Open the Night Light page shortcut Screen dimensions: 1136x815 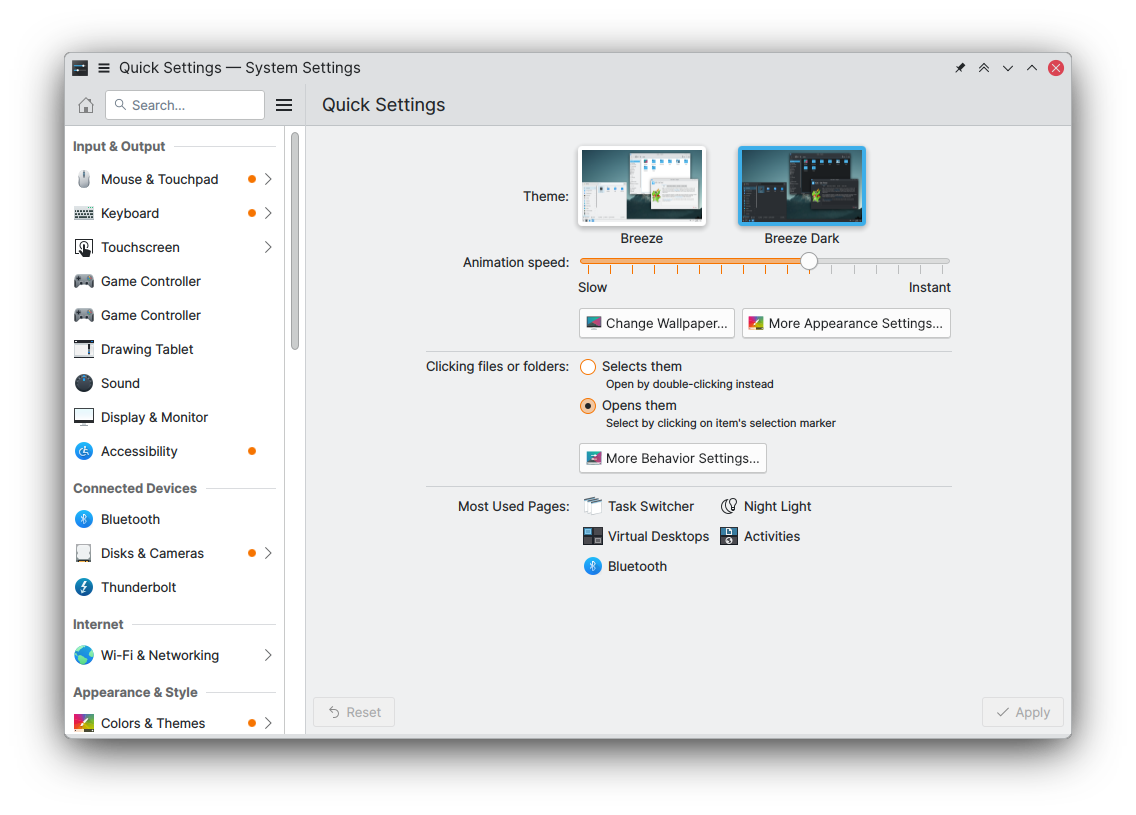(766, 506)
